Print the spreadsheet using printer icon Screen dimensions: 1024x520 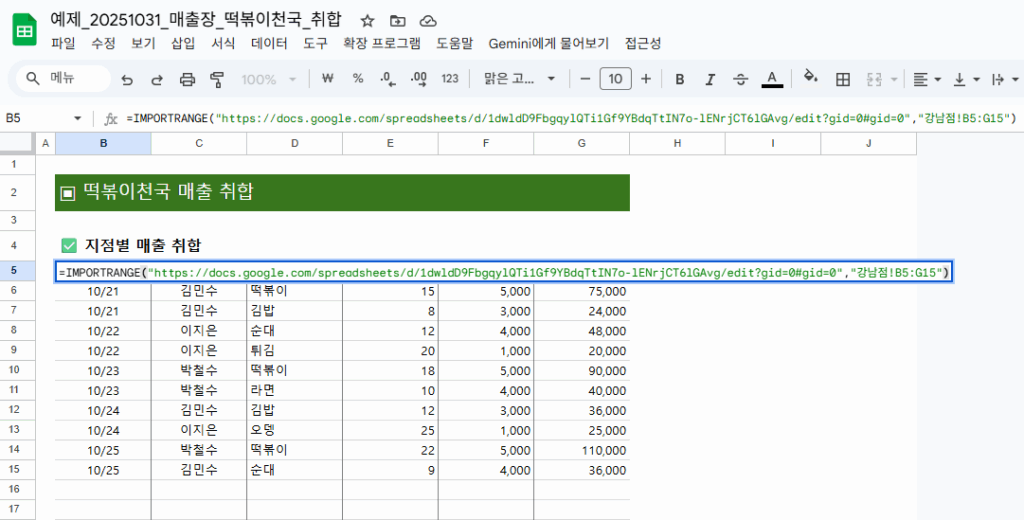click(x=187, y=79)
